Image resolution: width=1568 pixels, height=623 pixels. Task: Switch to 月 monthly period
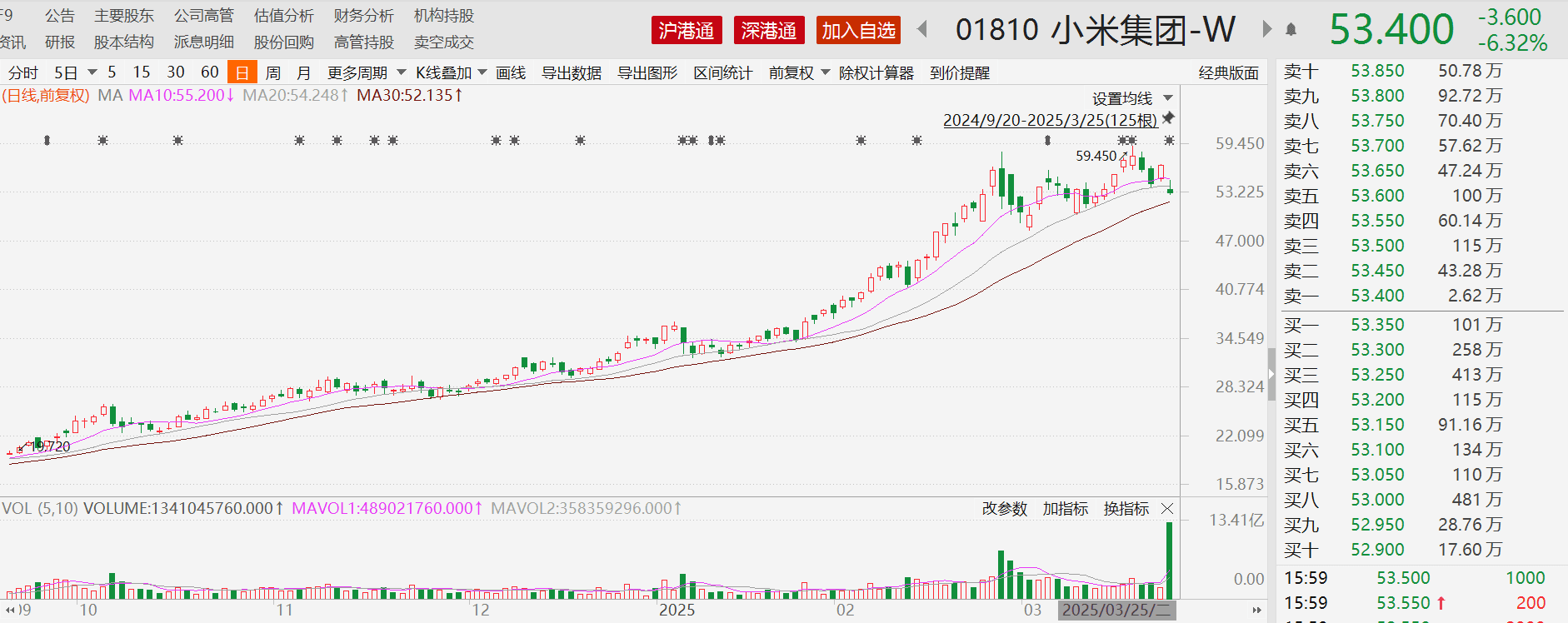click(304, 72)
